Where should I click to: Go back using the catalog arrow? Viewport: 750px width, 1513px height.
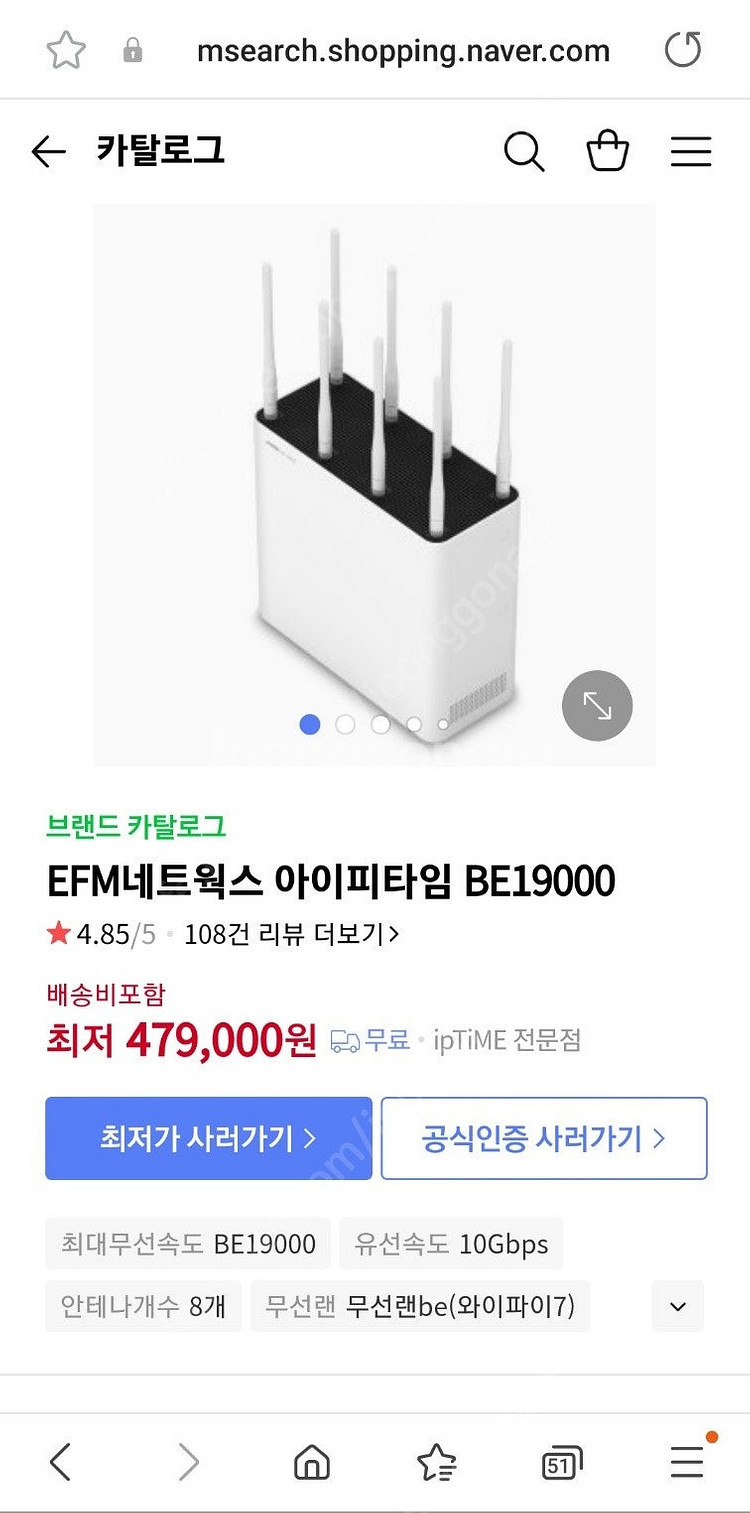click(48, 152)
